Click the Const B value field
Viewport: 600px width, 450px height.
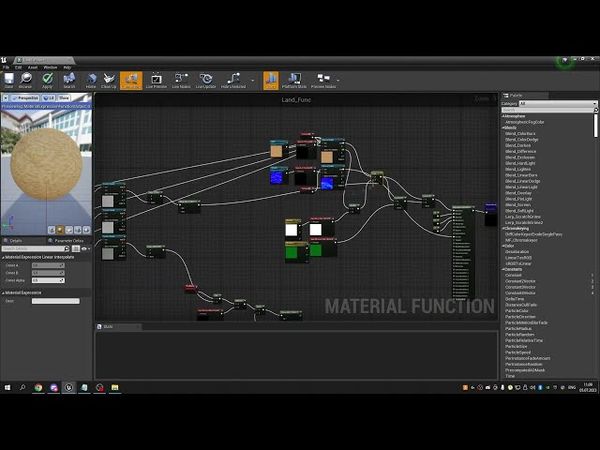48,273
